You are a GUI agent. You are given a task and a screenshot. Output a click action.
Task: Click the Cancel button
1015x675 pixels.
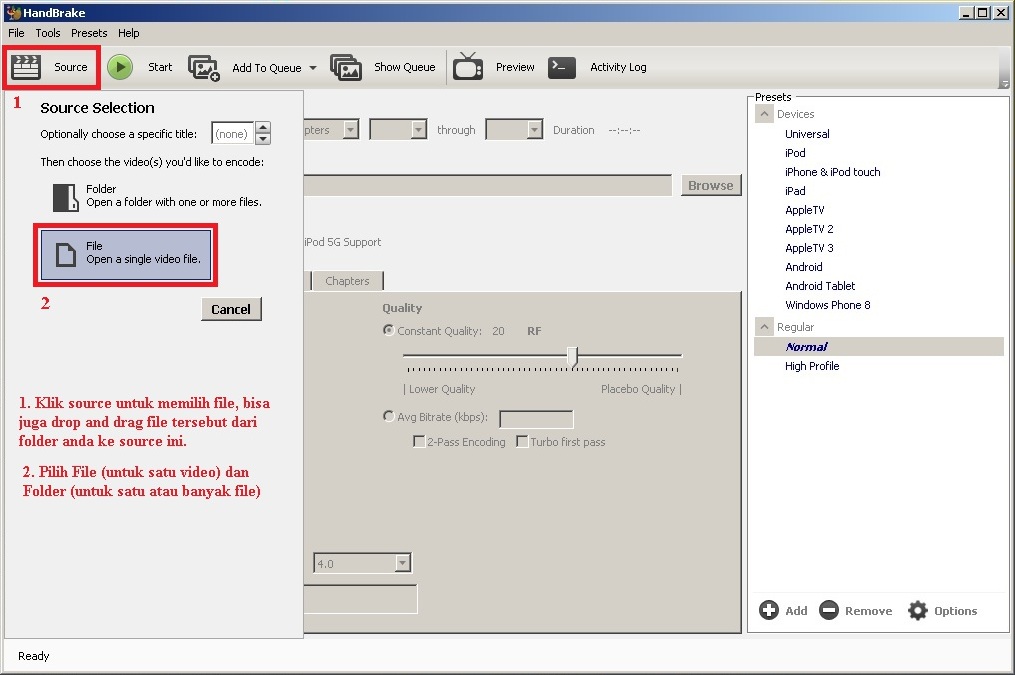click(231, 309)
